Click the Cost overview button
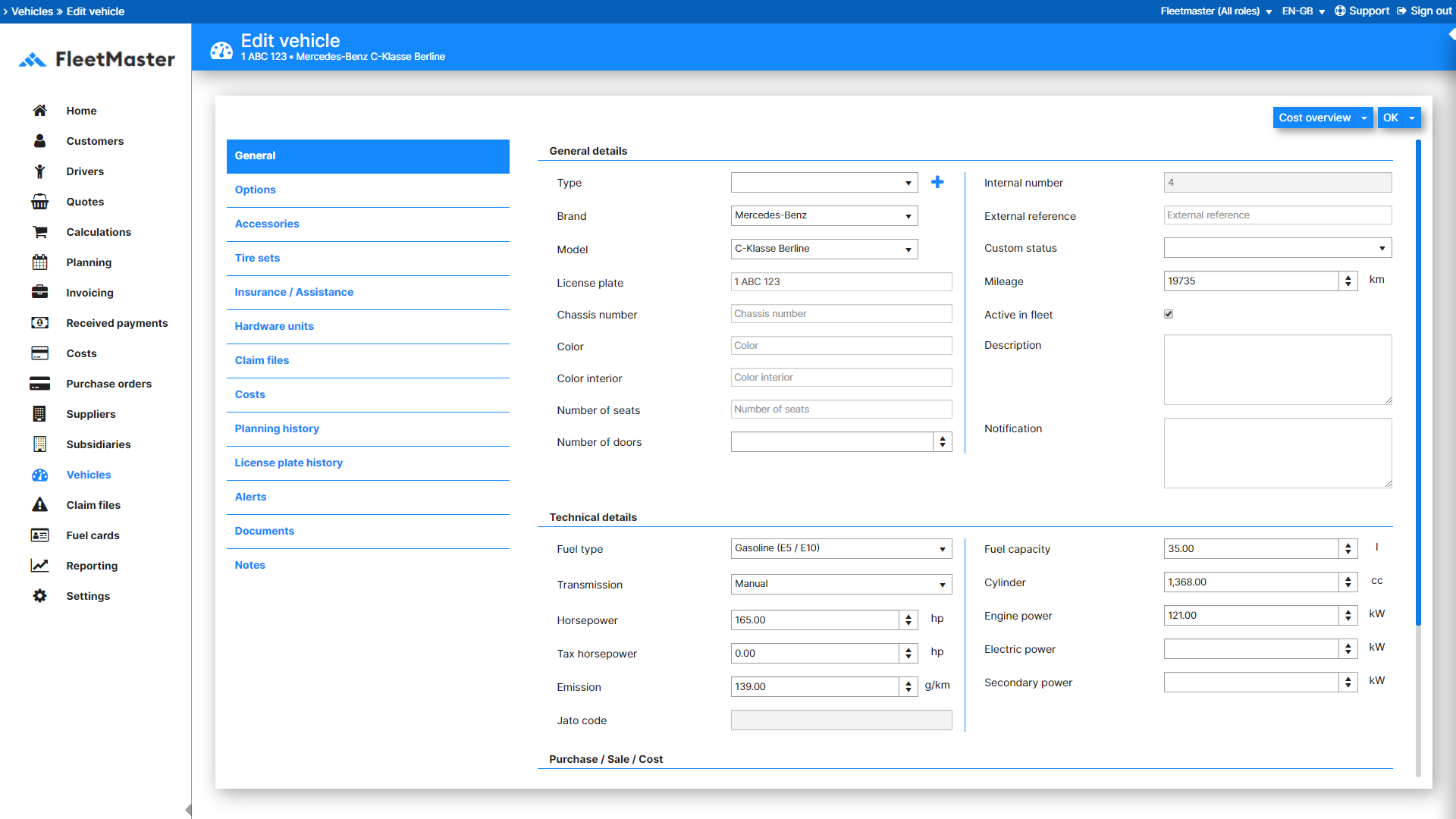The image size is (1456, 819). point(1314,118)
